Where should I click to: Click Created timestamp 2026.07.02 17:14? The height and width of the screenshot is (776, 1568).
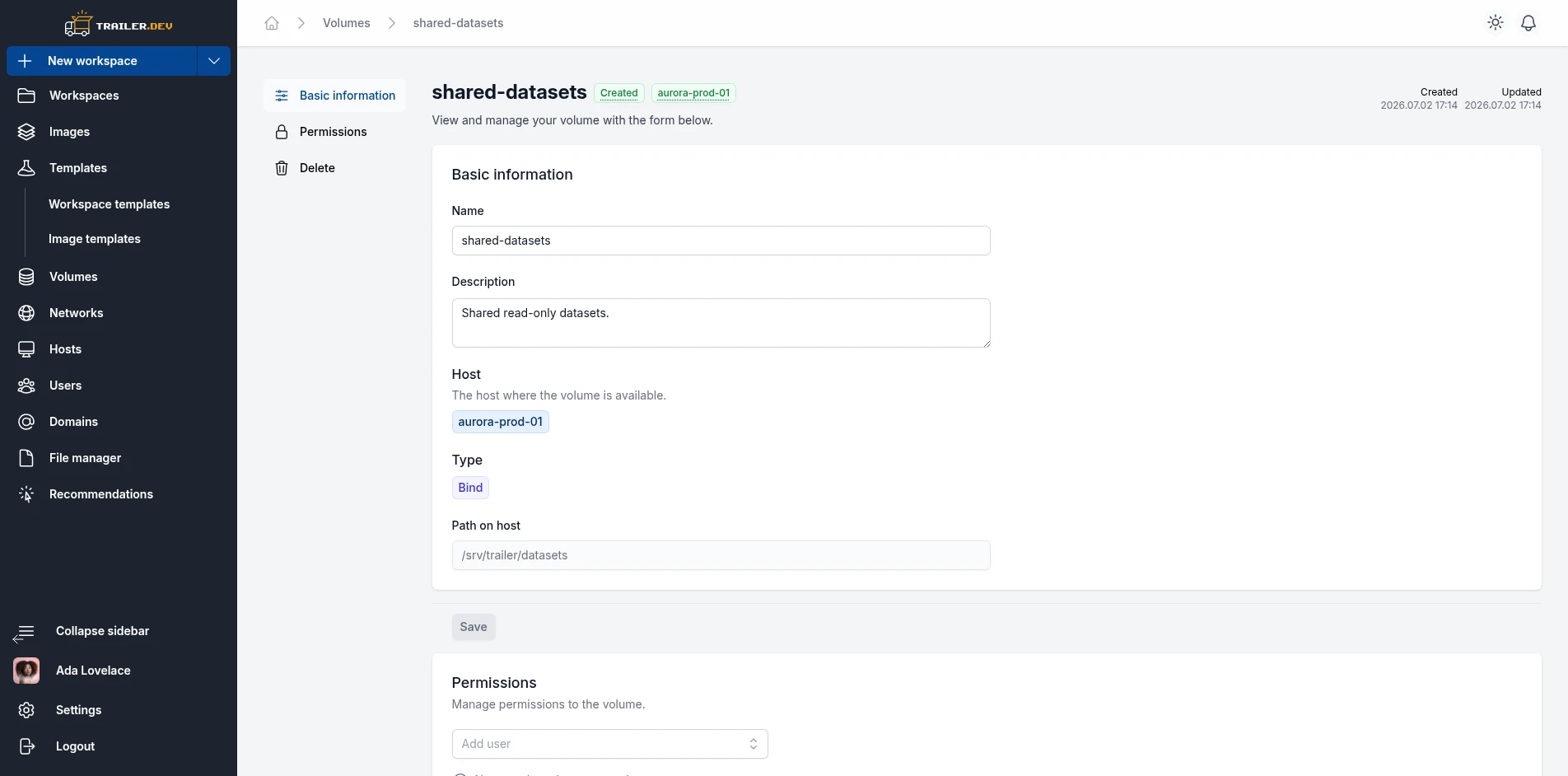click(1419, 105)
